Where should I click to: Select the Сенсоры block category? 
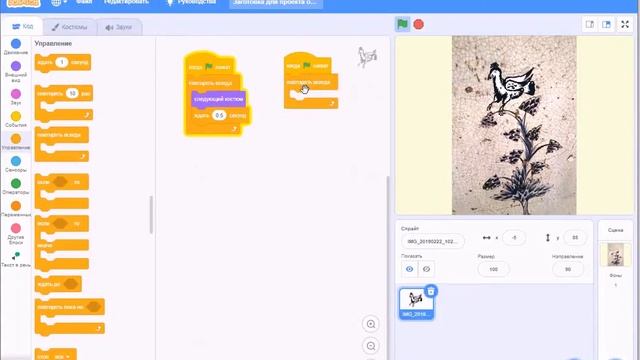coord(16,164)
